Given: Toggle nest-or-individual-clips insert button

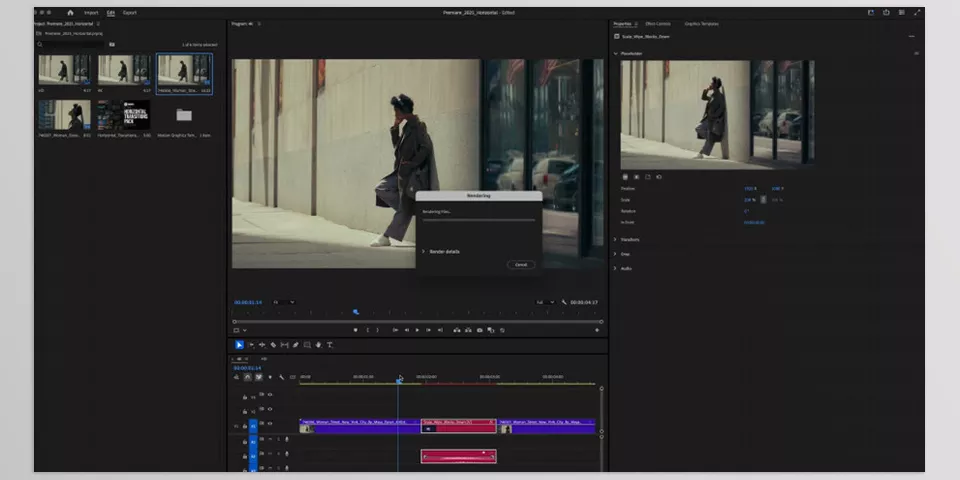Looking at the screenshot, I should tap(236, 377).
